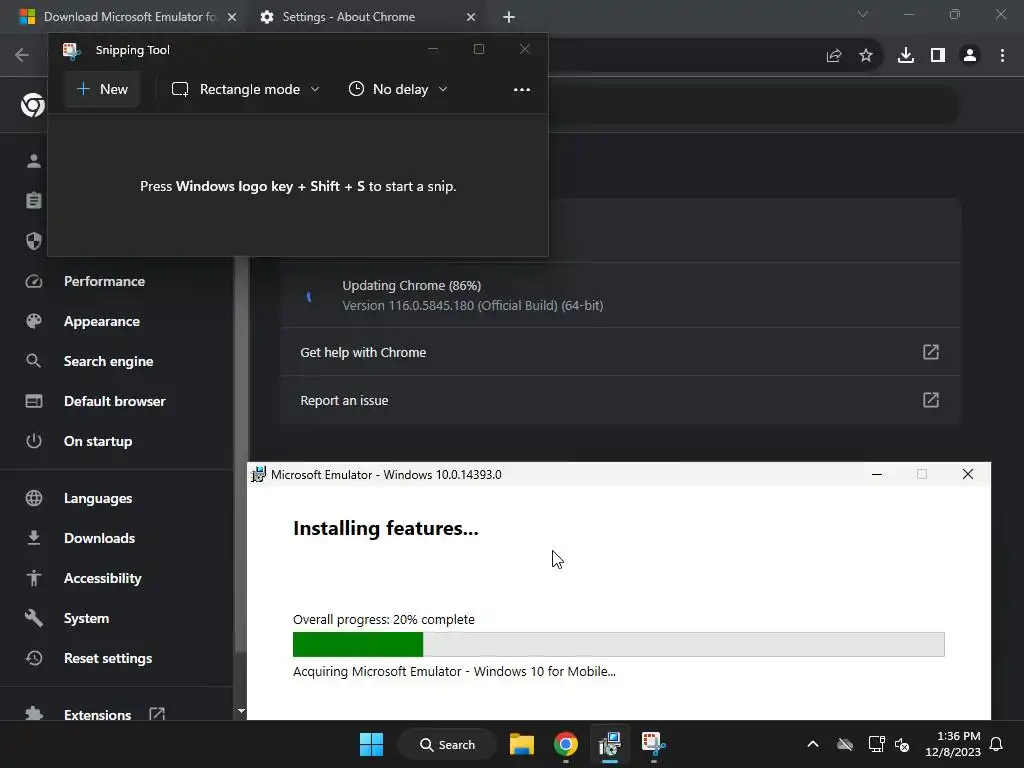1024x768 pixels.
Task: Click the Emulator install progress bar
Action: click(x=618, y=644)
